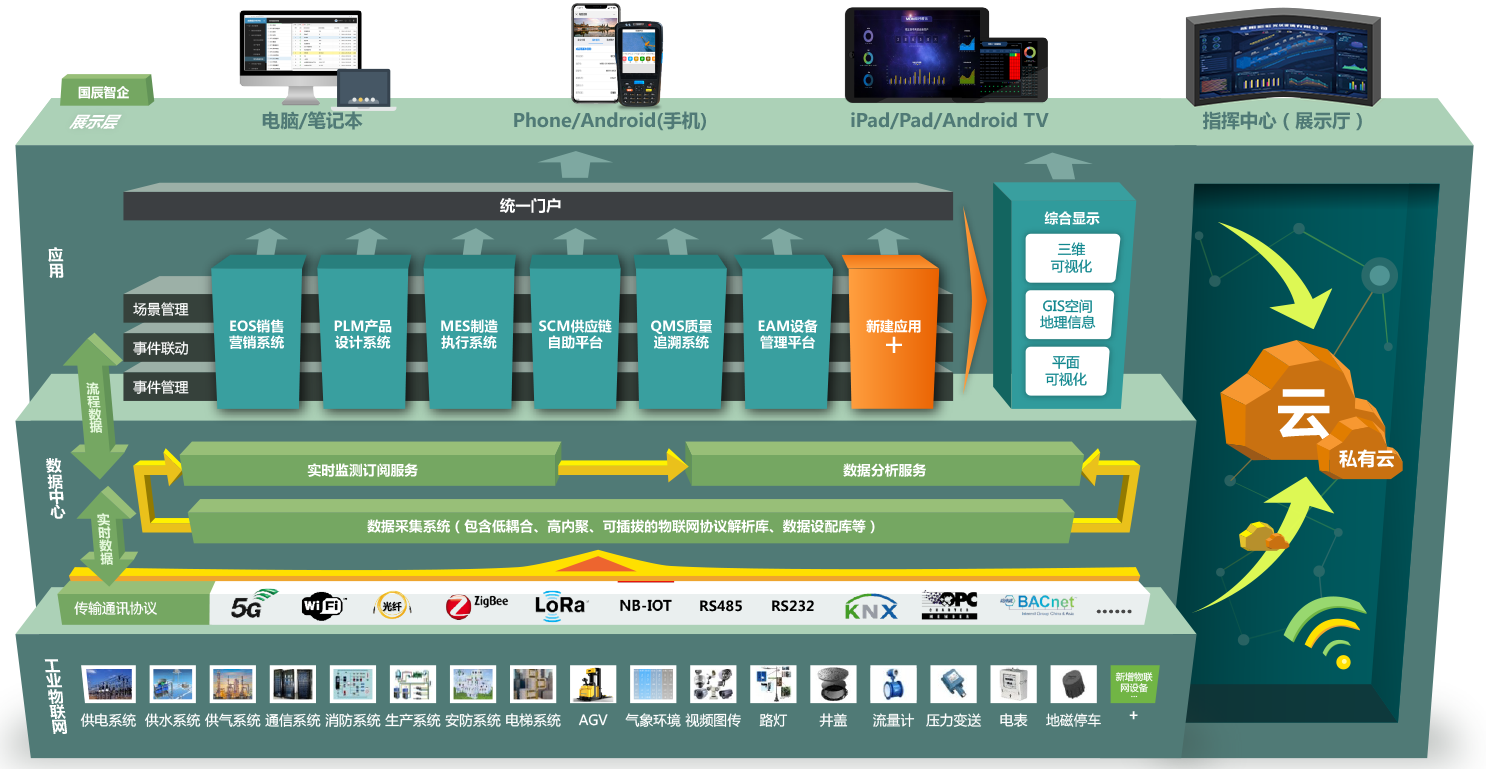Click the 供电系统 thumbnail icon

109,685
